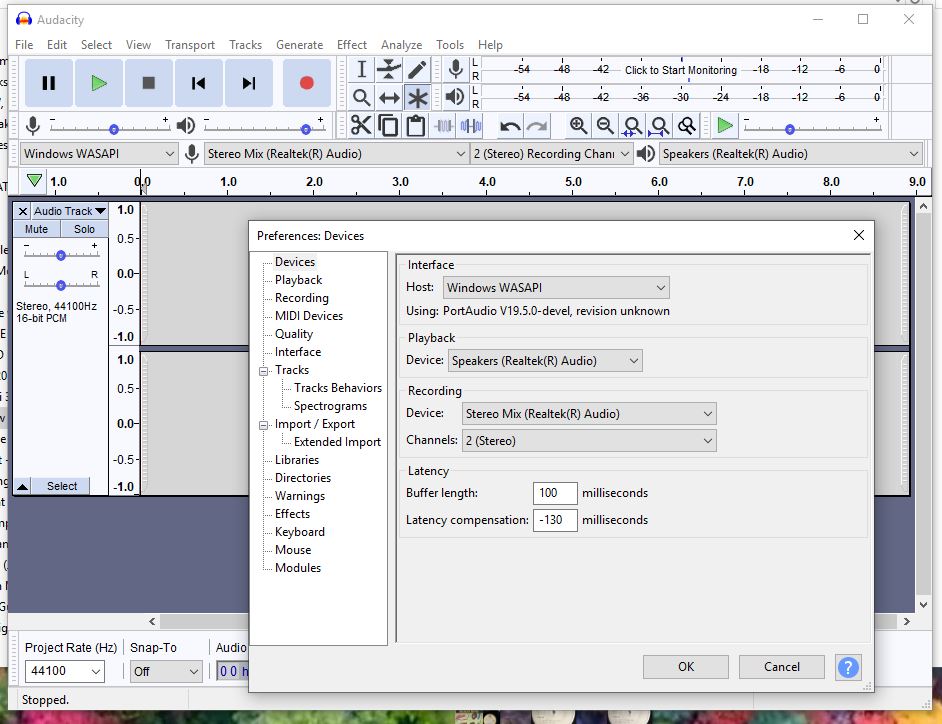Start playback with the green Play button
This screenshot has height=724, width=942.
click(99, 83)
